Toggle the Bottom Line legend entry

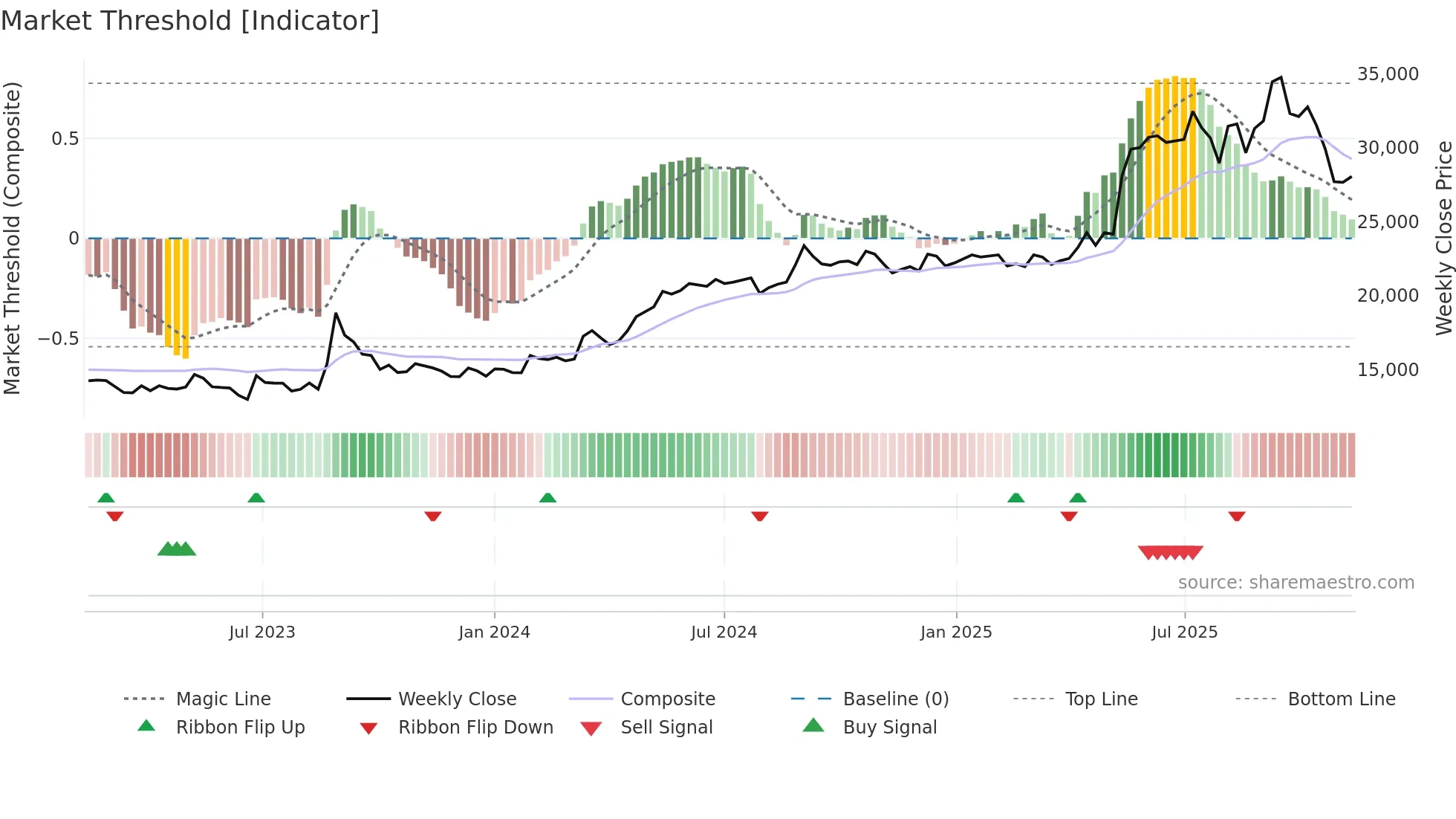click(x=1342, y=699)
